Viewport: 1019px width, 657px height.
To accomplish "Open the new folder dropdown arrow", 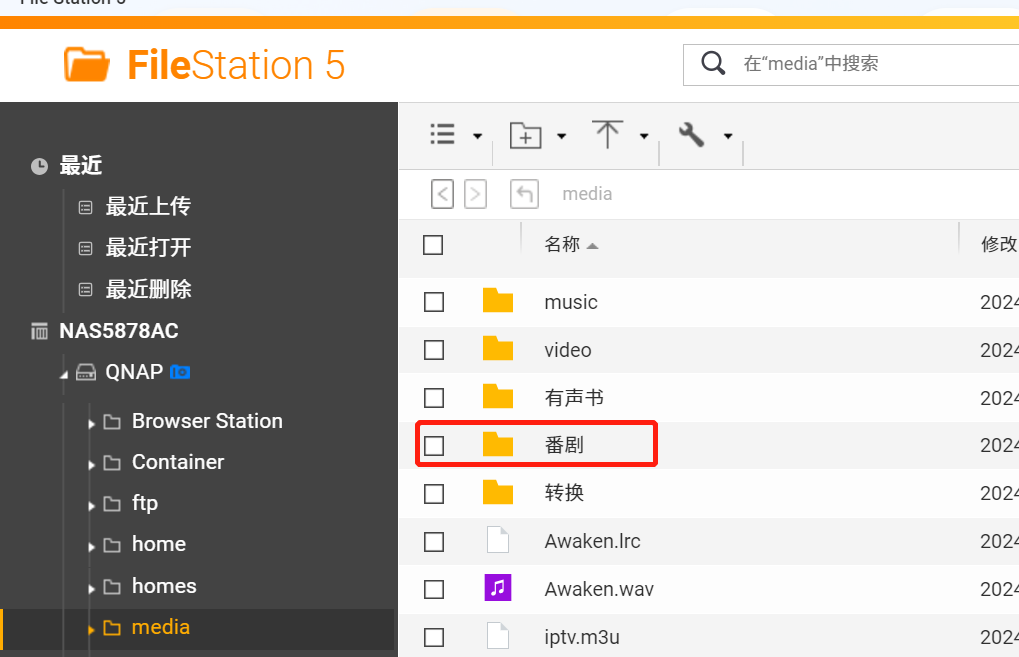I will point(561,136).
